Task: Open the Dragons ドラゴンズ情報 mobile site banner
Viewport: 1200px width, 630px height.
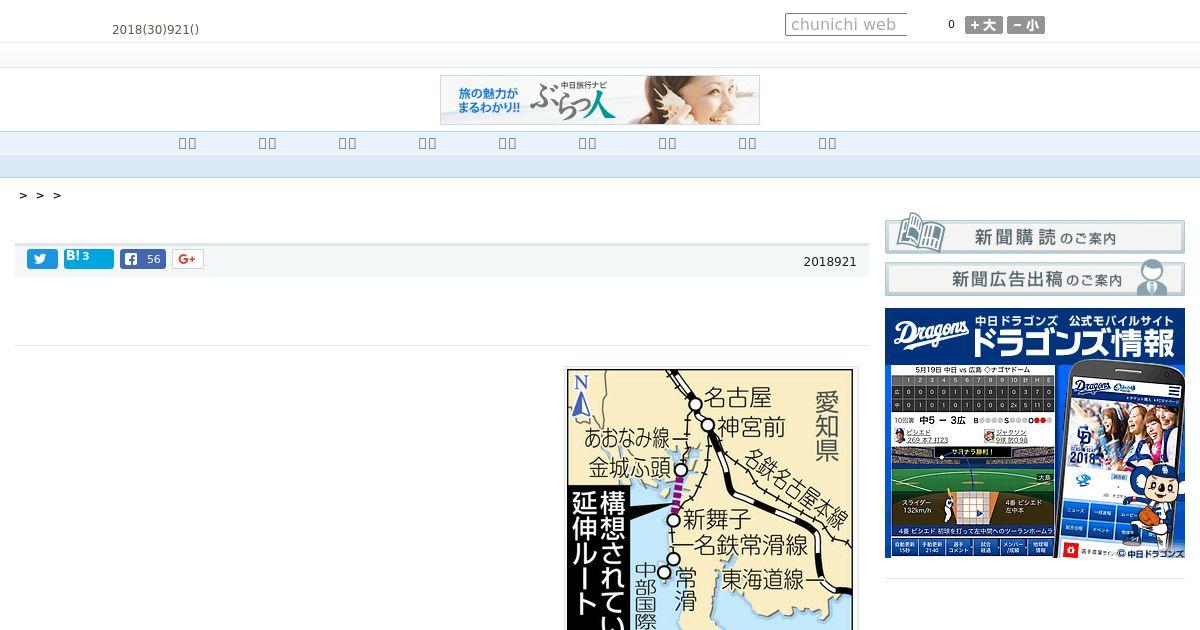Action: pos(1035,433)
